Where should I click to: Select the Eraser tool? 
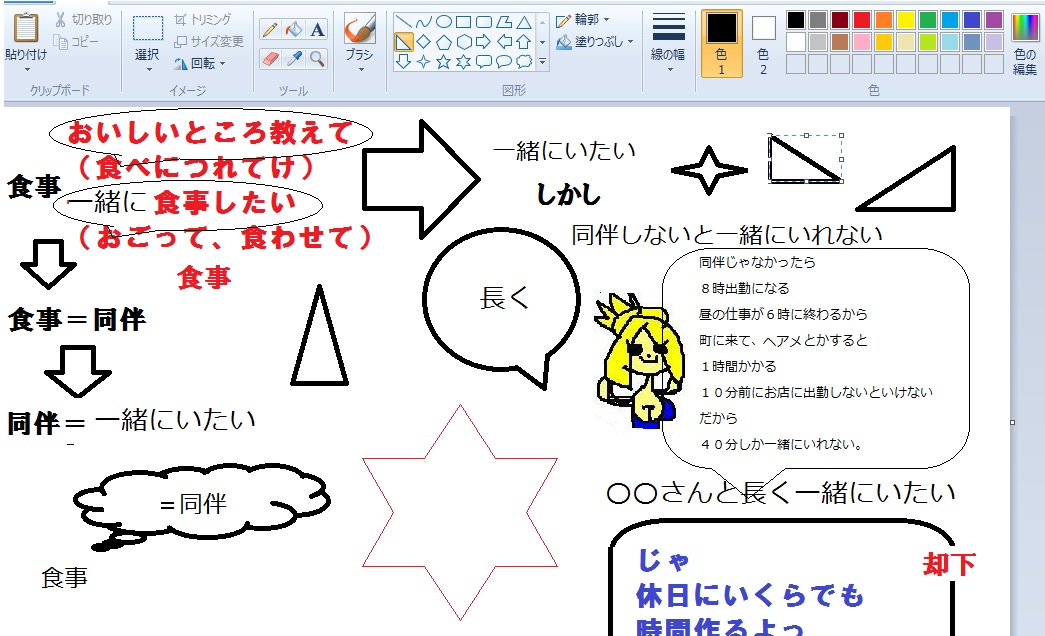tap(270, 59)
